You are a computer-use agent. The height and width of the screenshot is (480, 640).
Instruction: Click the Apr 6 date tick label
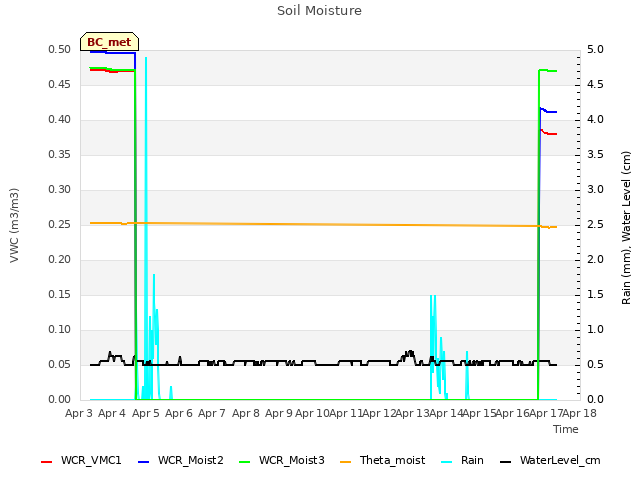(x=179, y=413)
